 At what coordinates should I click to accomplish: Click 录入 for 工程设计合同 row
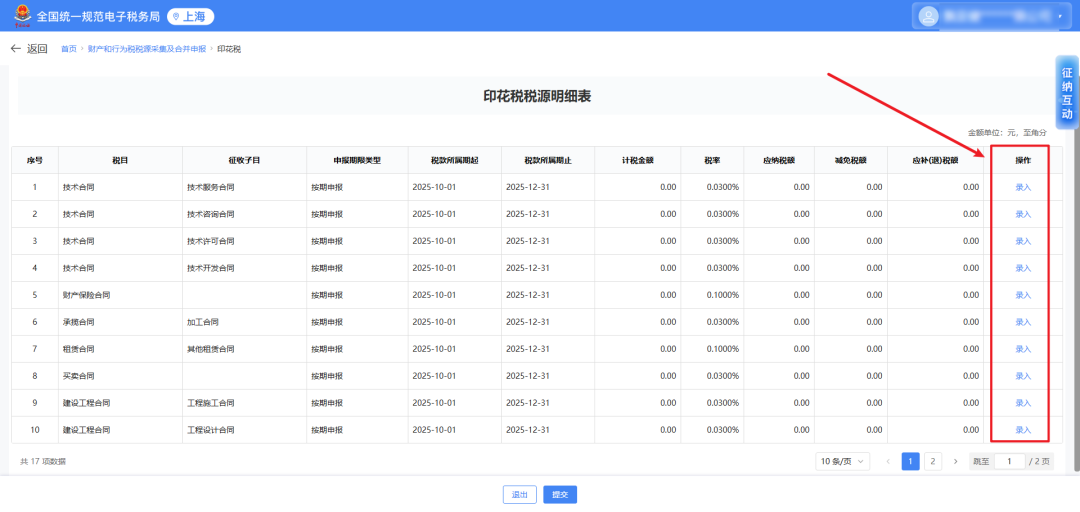click(x=1023, y=430)
